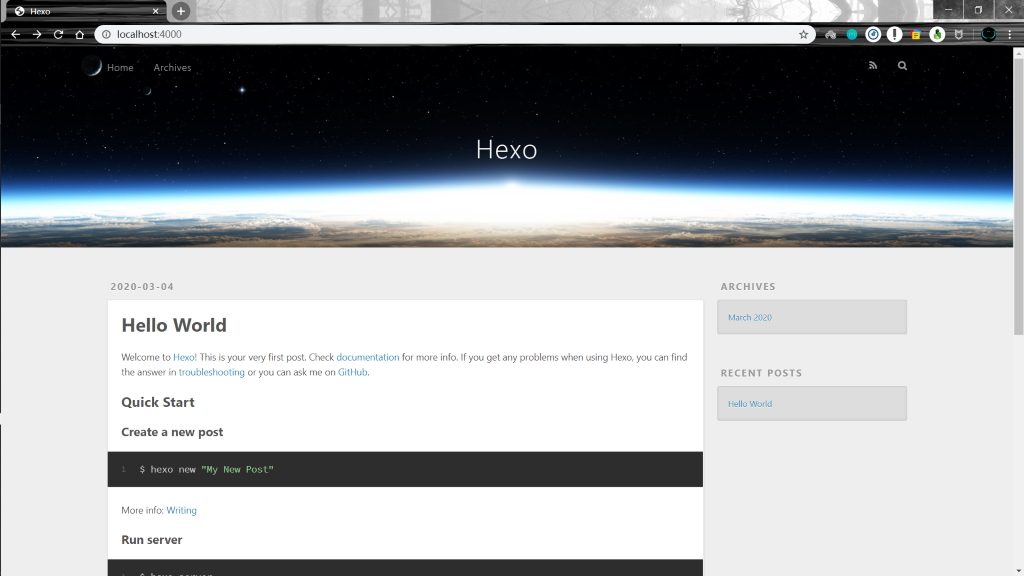
Task: Open the RSS feed icon
Action: click(x=873, y=65)
